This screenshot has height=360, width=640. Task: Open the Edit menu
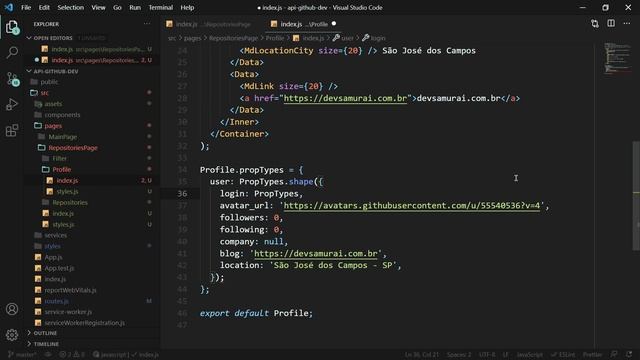coord(44,7)
